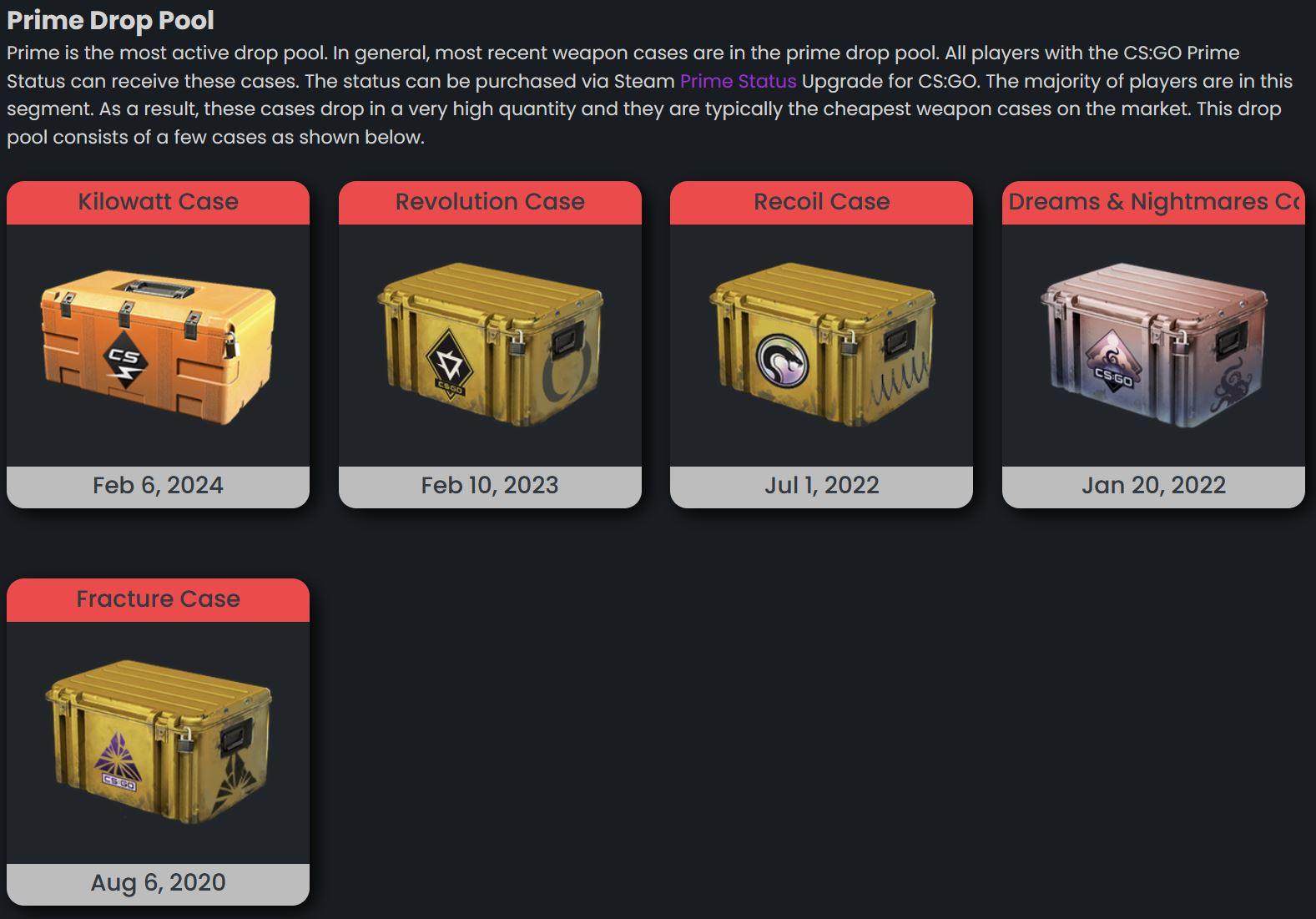1316x919 pixels.
Task: Select the Feb 10, 2023 date footer
Action: 490,486
